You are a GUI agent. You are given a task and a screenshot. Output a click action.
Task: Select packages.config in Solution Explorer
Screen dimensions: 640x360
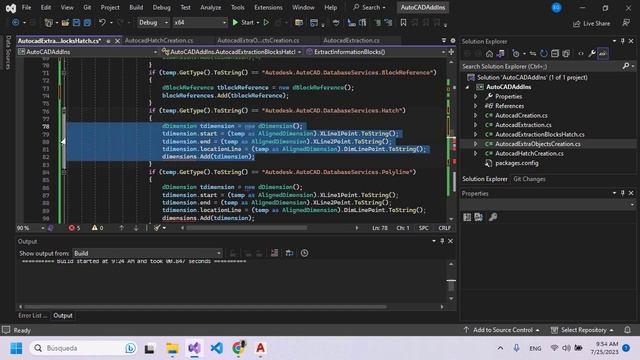(516, 163)
